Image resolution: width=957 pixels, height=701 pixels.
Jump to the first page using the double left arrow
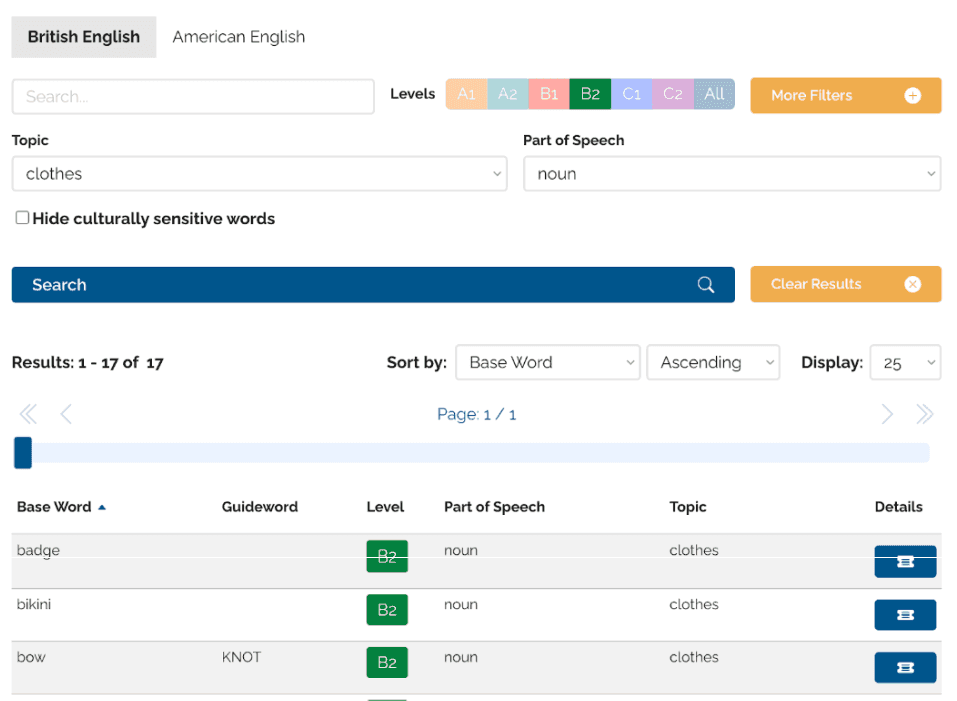pyautogui.click(x=28, y=414)
